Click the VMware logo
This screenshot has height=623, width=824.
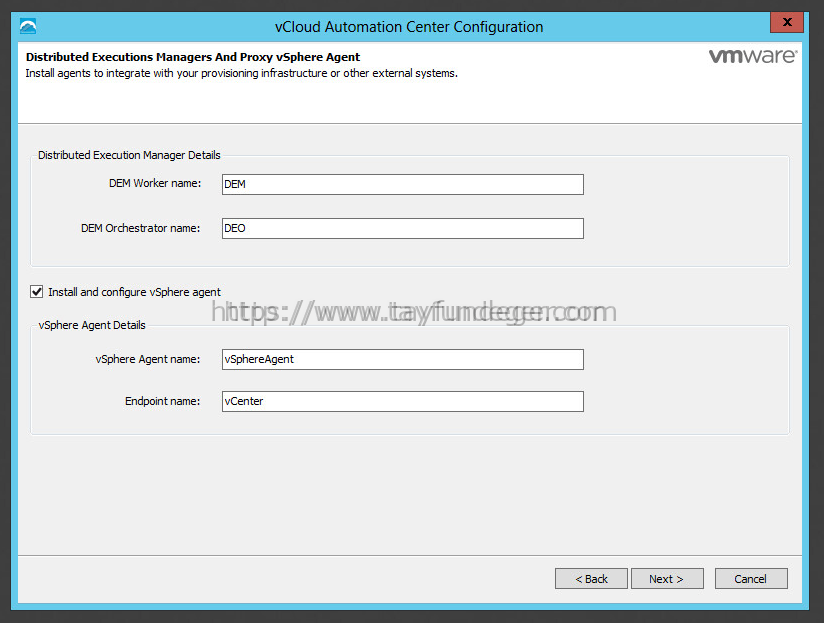pyautogui.click(x=753, y=56)
